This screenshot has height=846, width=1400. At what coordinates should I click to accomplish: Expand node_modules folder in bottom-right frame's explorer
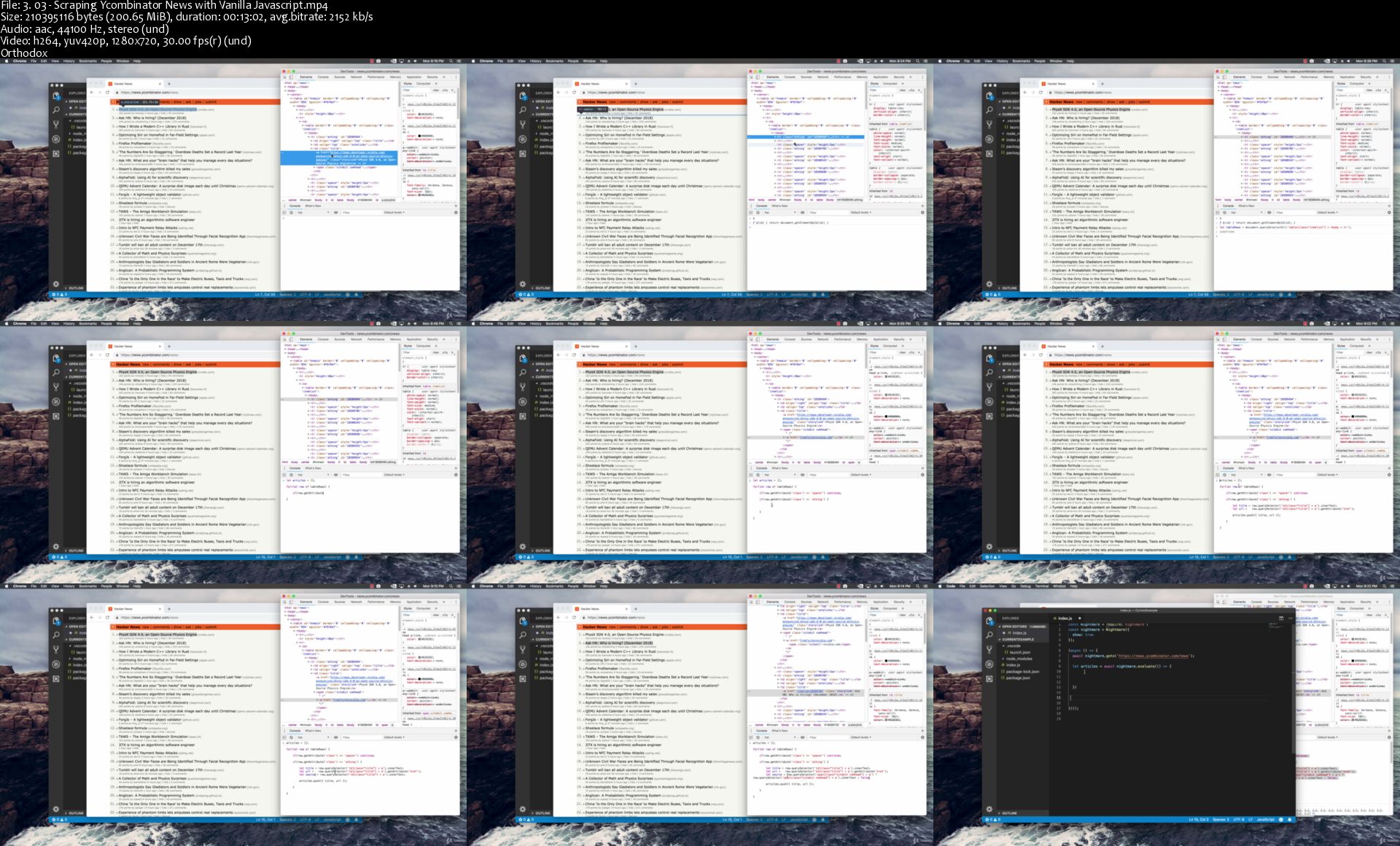[x=1019, y=659]
